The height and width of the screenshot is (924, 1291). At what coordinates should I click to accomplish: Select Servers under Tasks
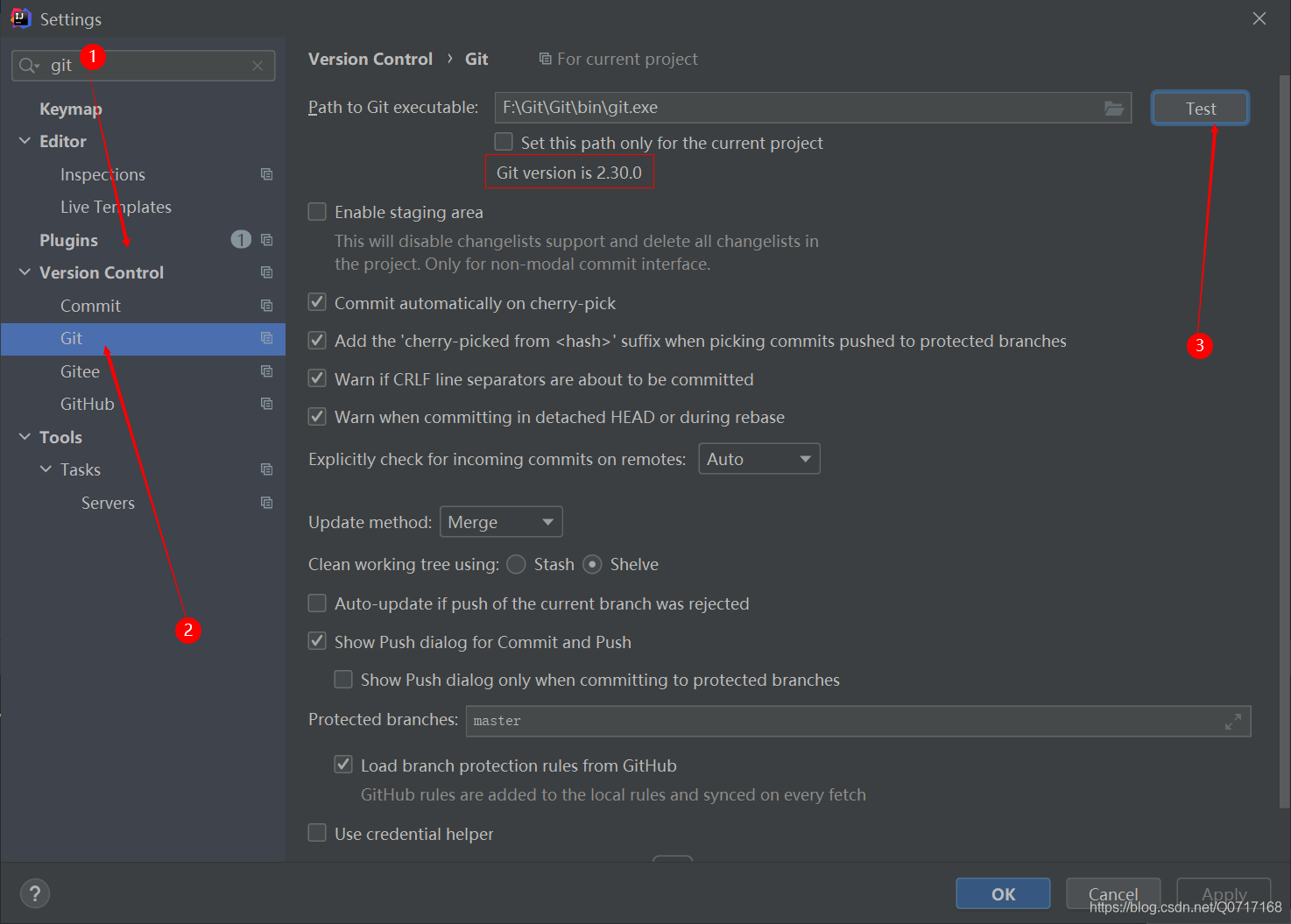click(108, 503)
